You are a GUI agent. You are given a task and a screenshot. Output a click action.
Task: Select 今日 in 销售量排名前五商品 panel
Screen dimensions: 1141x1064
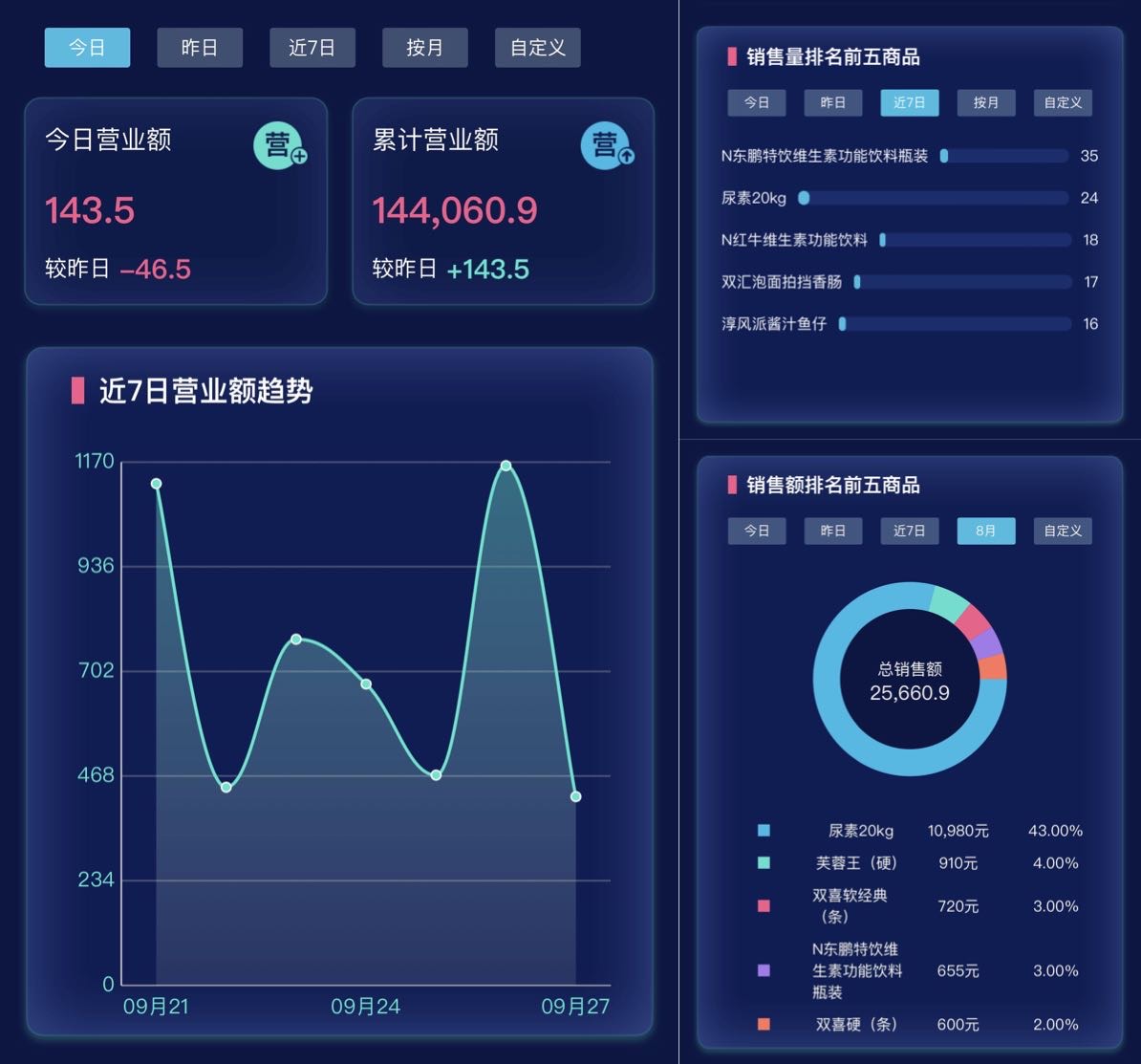click(x=757, y=102)
